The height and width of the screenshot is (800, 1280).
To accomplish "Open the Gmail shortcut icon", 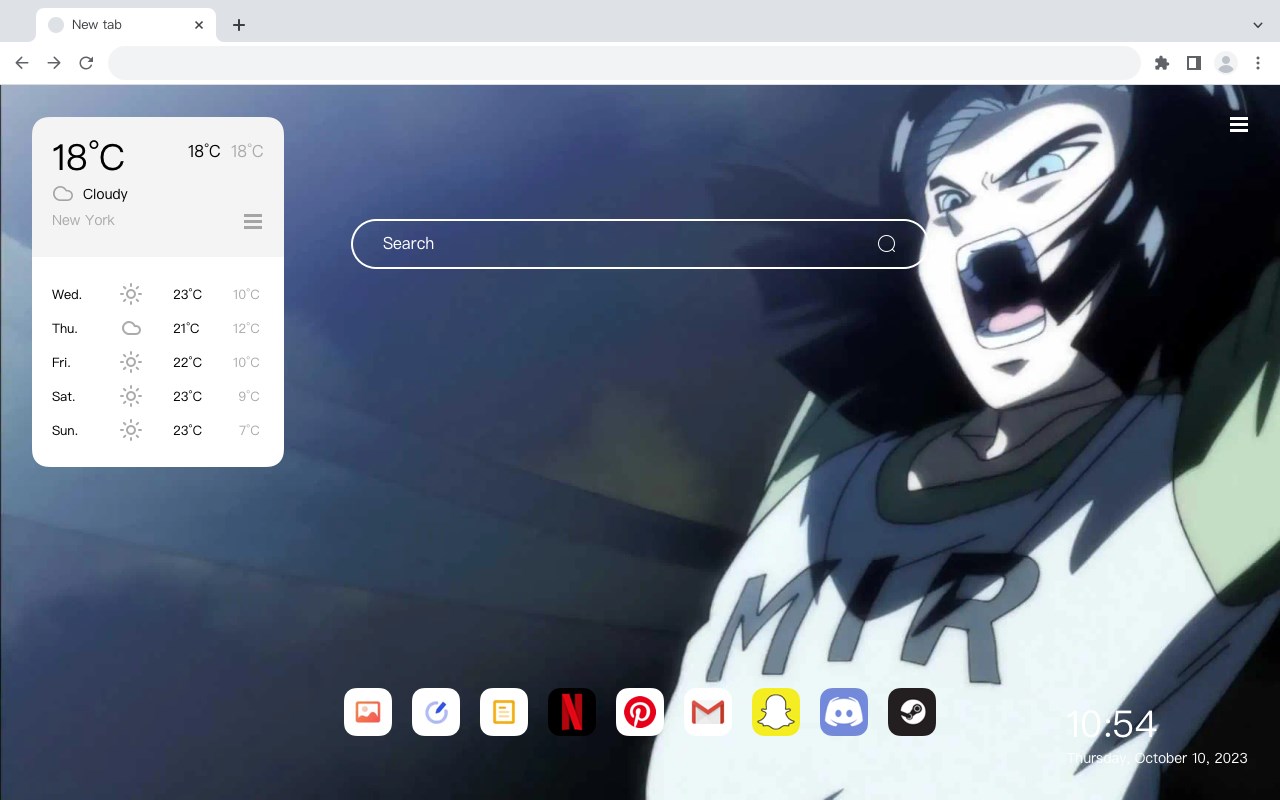I will click(708, 712).
